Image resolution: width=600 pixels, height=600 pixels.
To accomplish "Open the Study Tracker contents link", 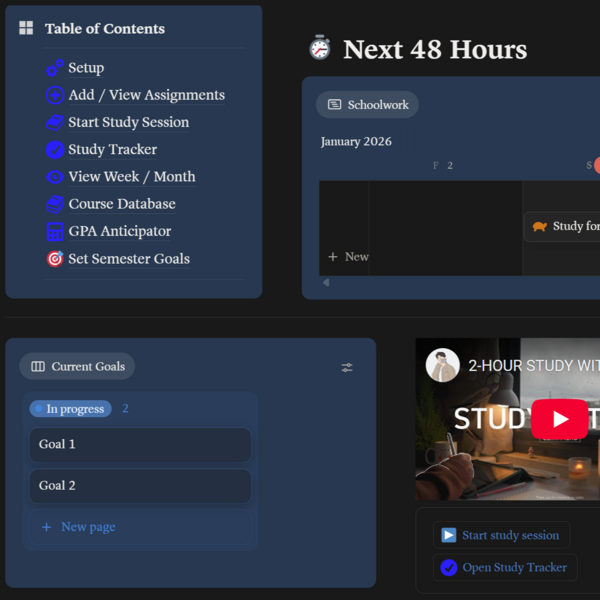I will click(112, 150).
